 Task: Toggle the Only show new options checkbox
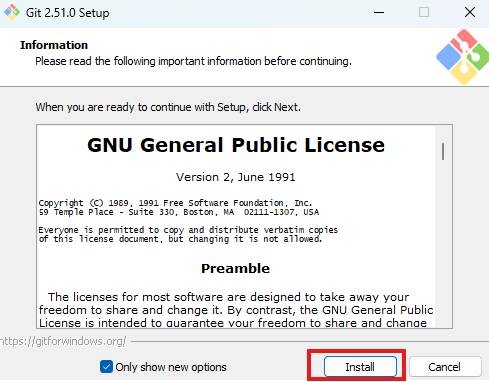(x=106, y=367)
